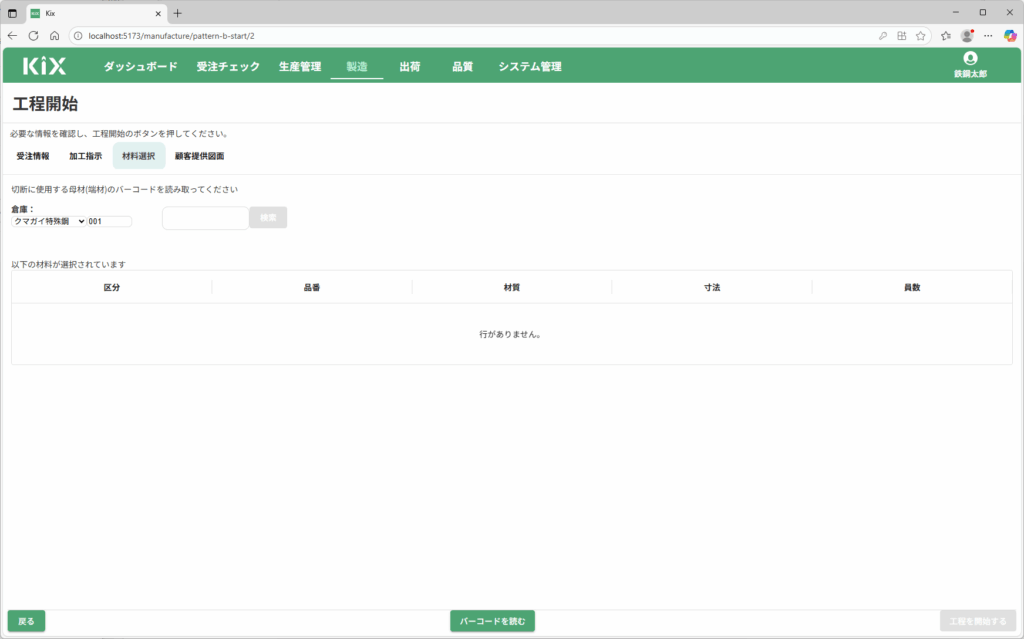1024x639 pixels.
Task: Click the warehouse code field showing 001
Action: [109, 221]
